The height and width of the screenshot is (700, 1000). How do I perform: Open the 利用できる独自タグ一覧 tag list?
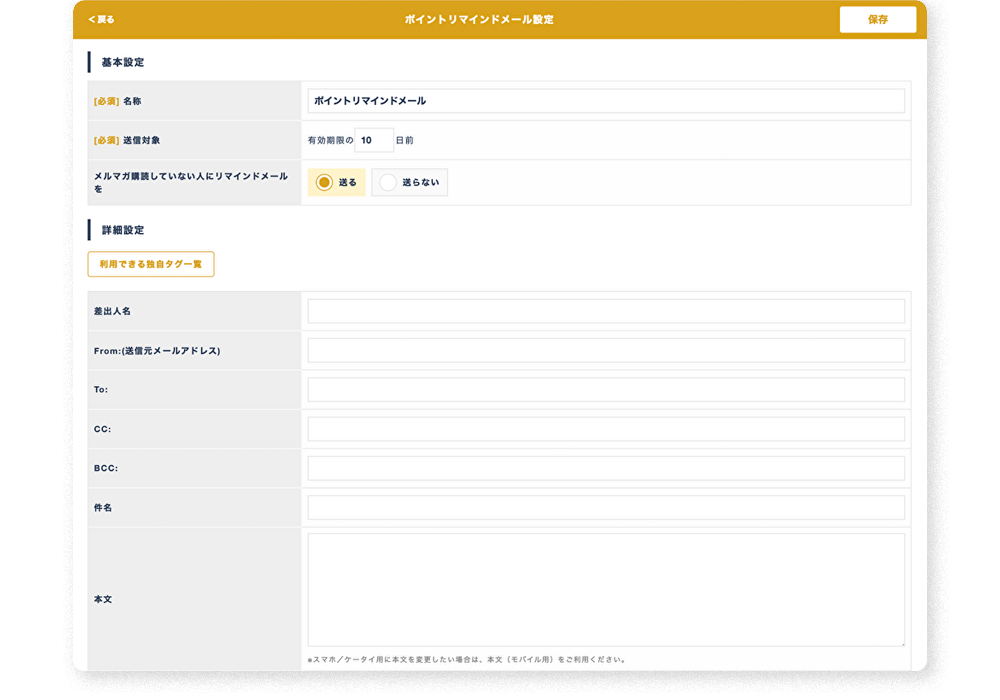[x=151, y=264]
